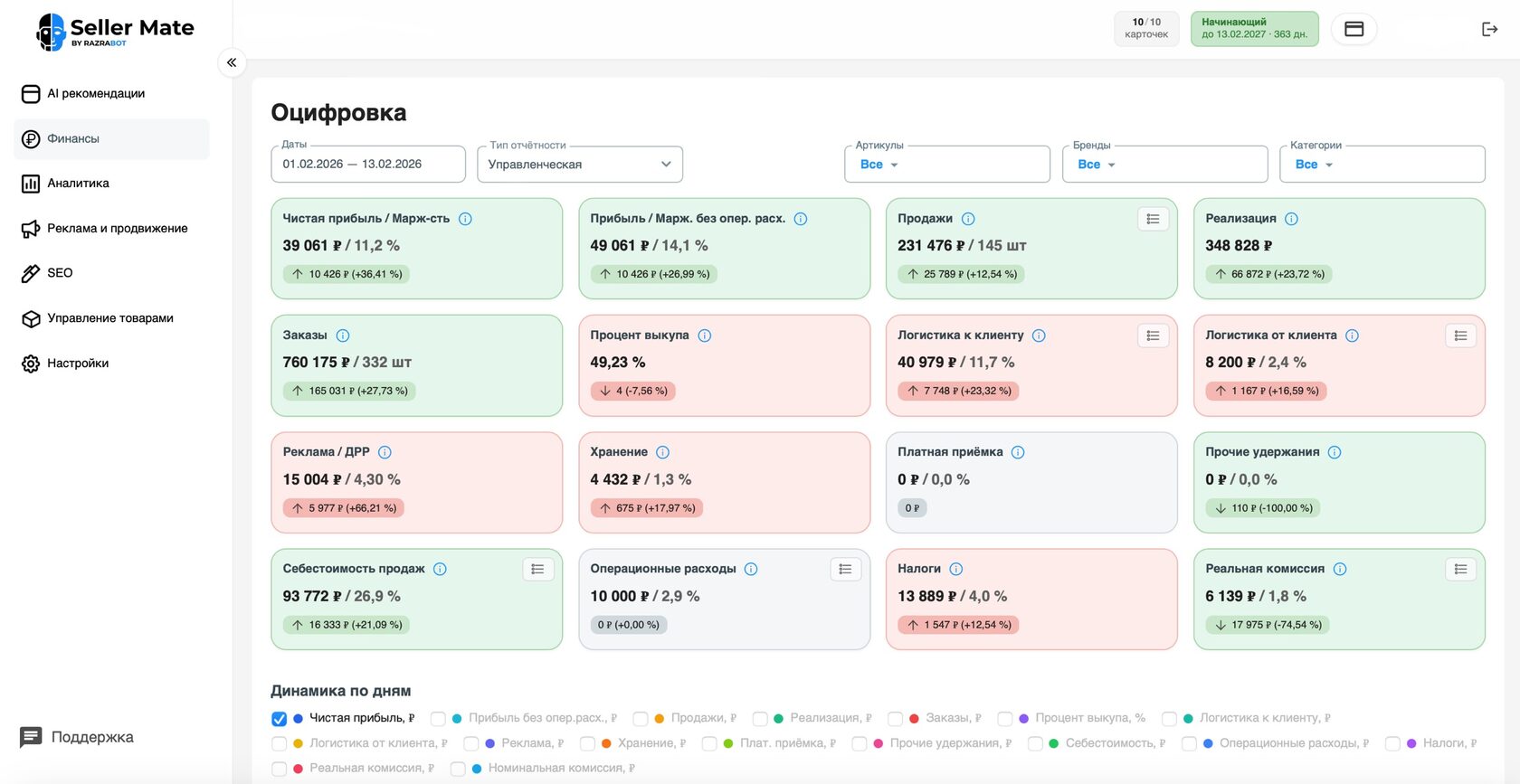The height and width of the screenshot is (784, 1520).
Task: Click the logout icon in top right
Action: click(1489, 29)
